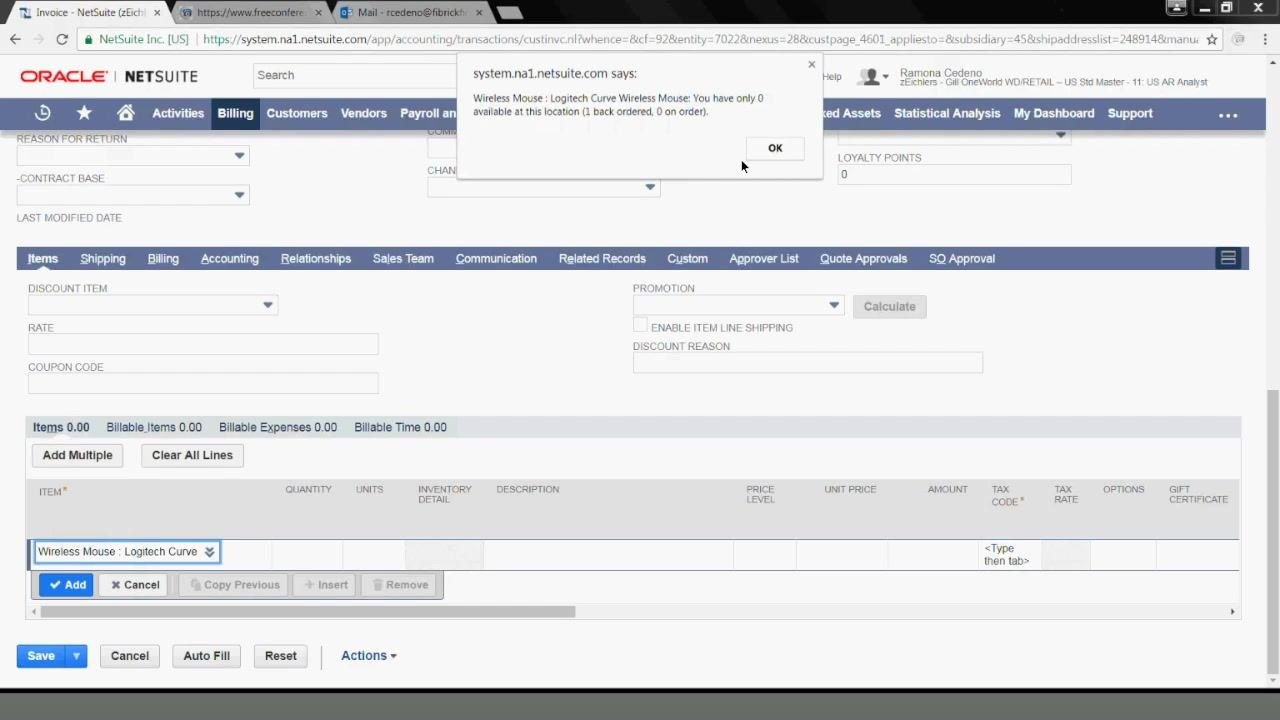Open the Support navigation menu

pos(1130,113)
